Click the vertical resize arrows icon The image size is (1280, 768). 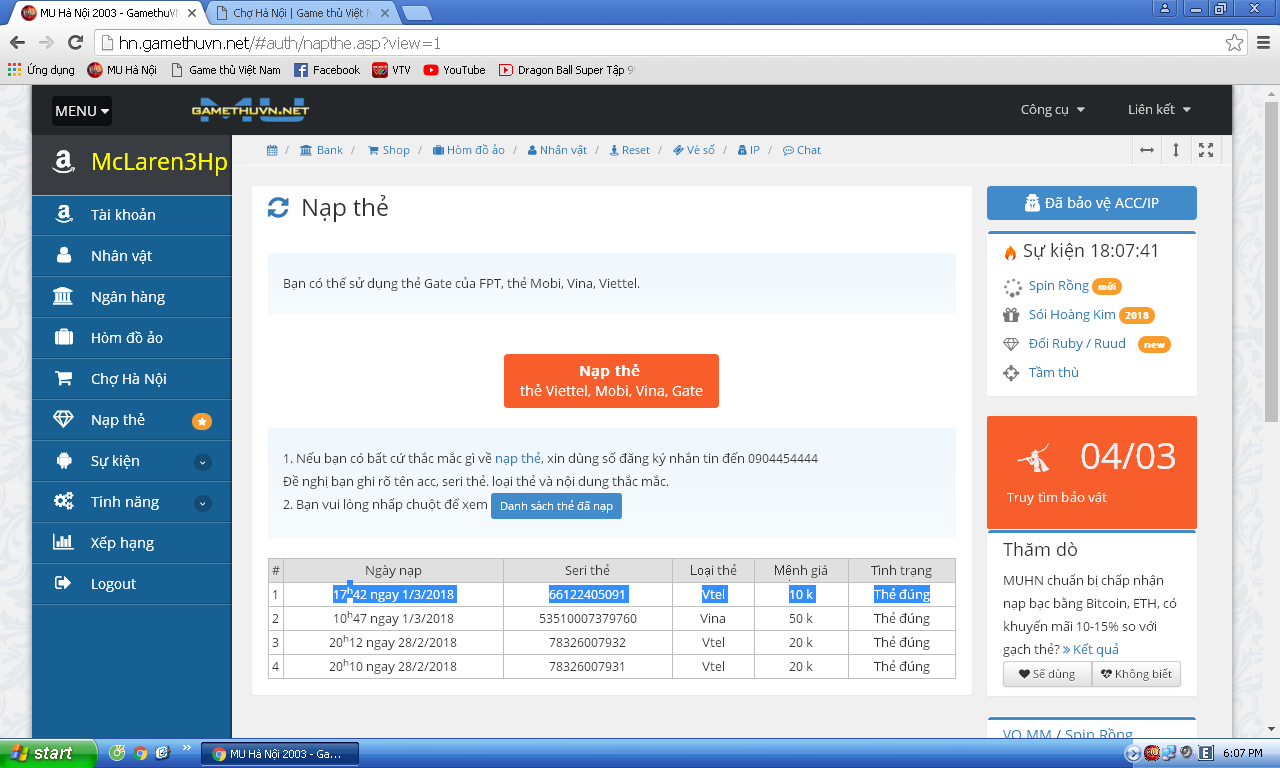tap(1176, 150)
